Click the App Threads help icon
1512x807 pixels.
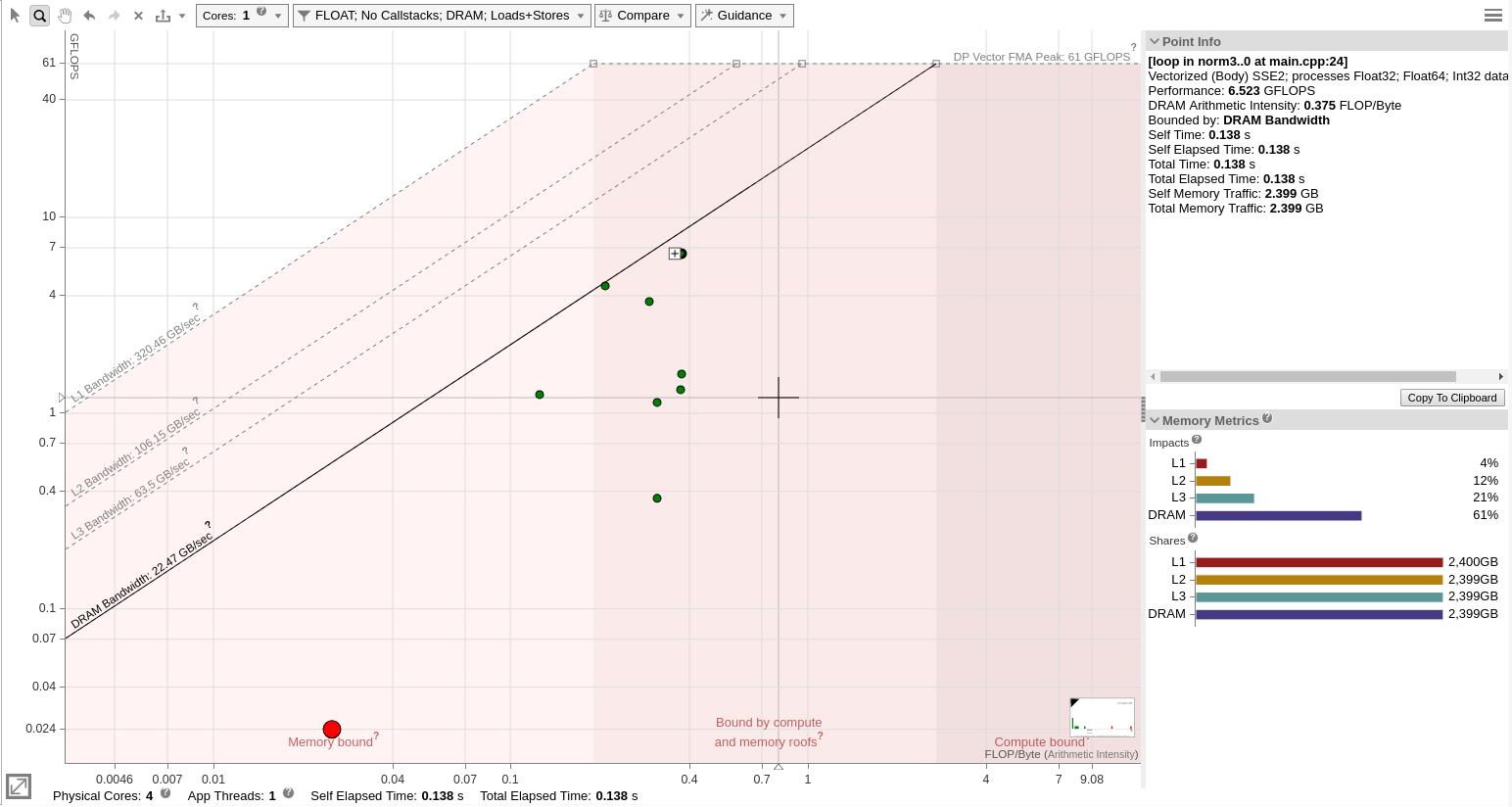(x=288, y=793)
